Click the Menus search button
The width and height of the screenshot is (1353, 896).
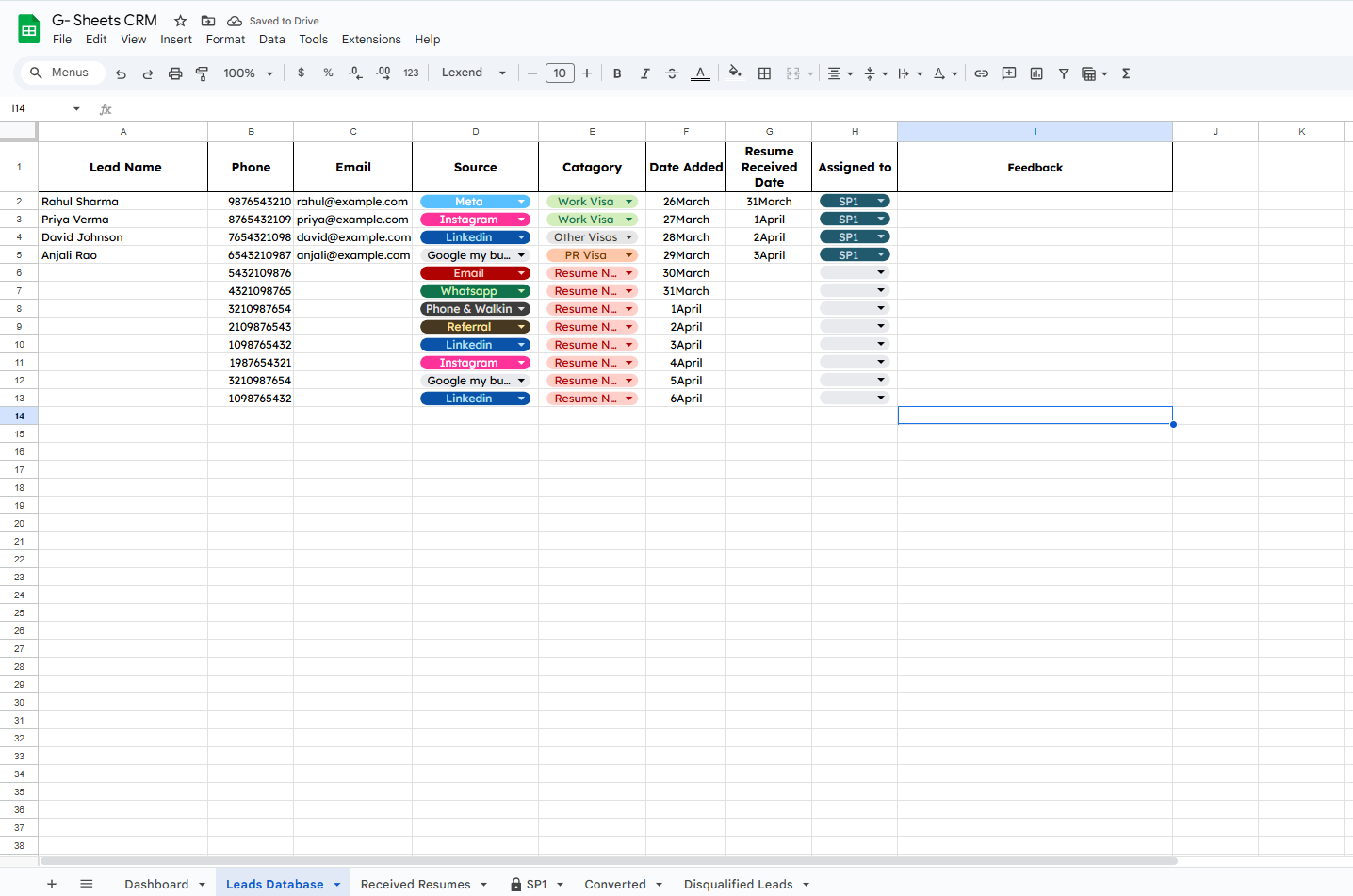[x=59, y=73]
